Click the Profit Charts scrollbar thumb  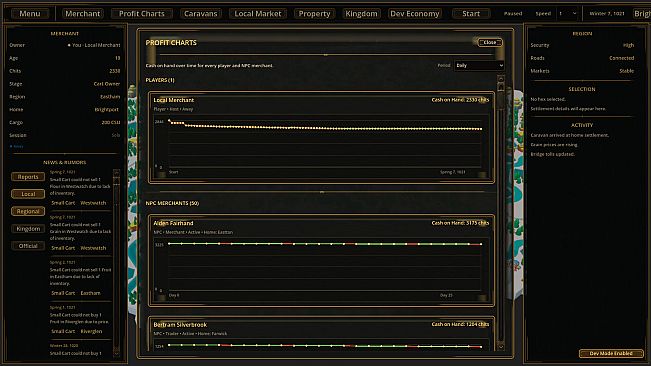(x=501, y=87)
